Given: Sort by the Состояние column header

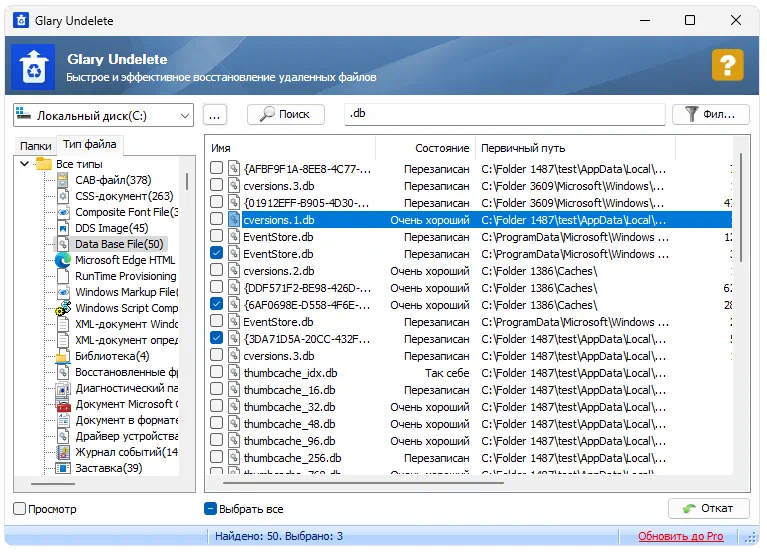Looking at the screenshot, I should [425, 148].
